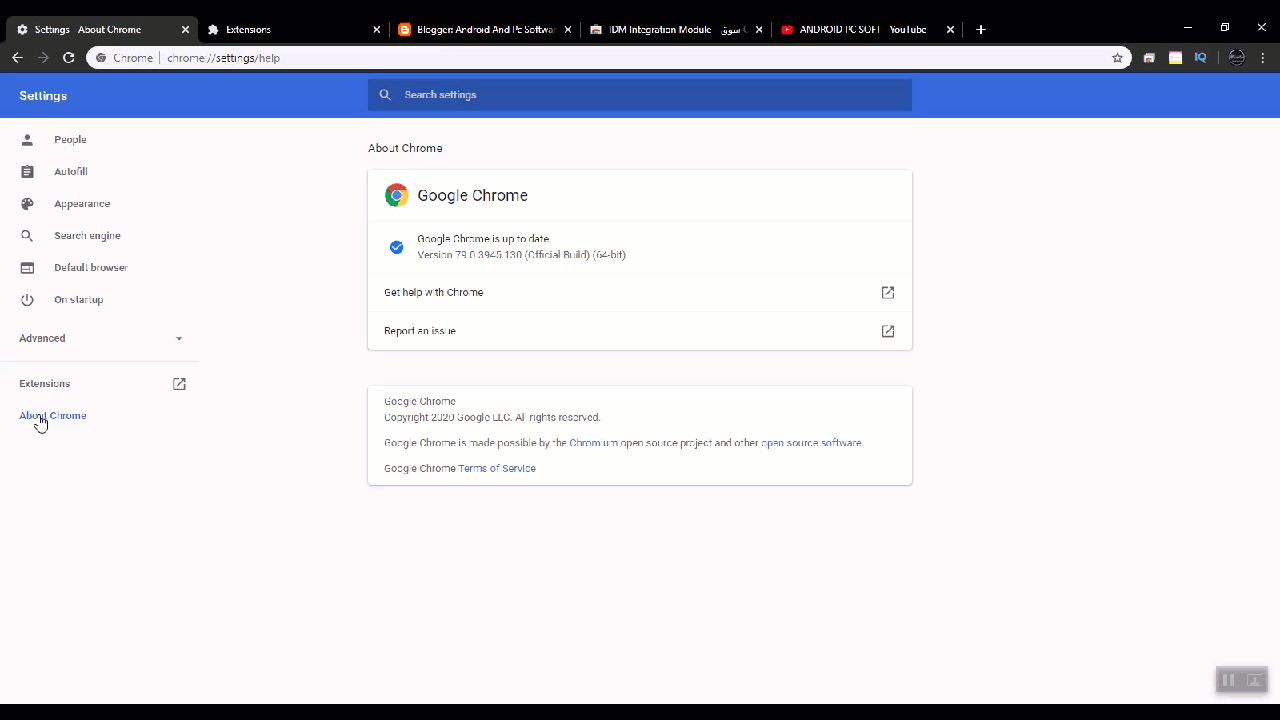Click the Copyright 2020 Google LLC text

492,418
